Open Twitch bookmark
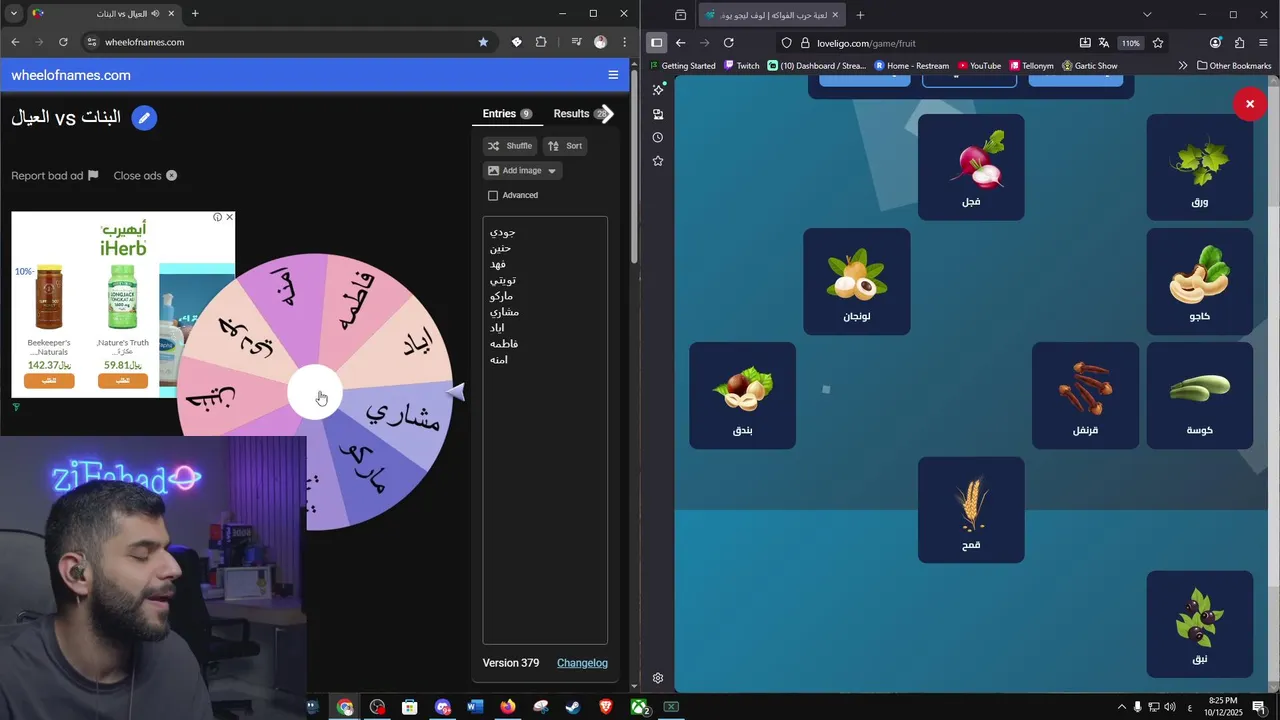 [x=741, y=66]
